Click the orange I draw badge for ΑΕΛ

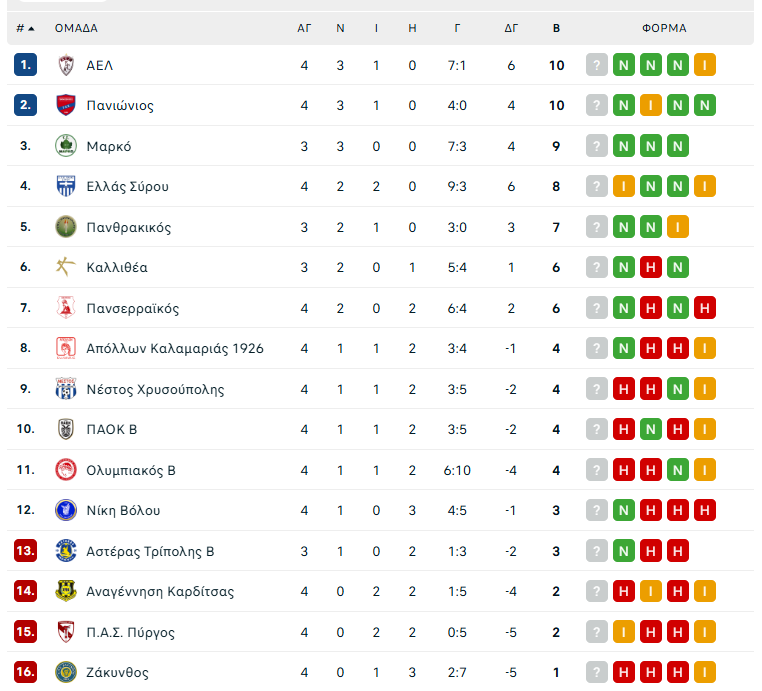point(705,65)
